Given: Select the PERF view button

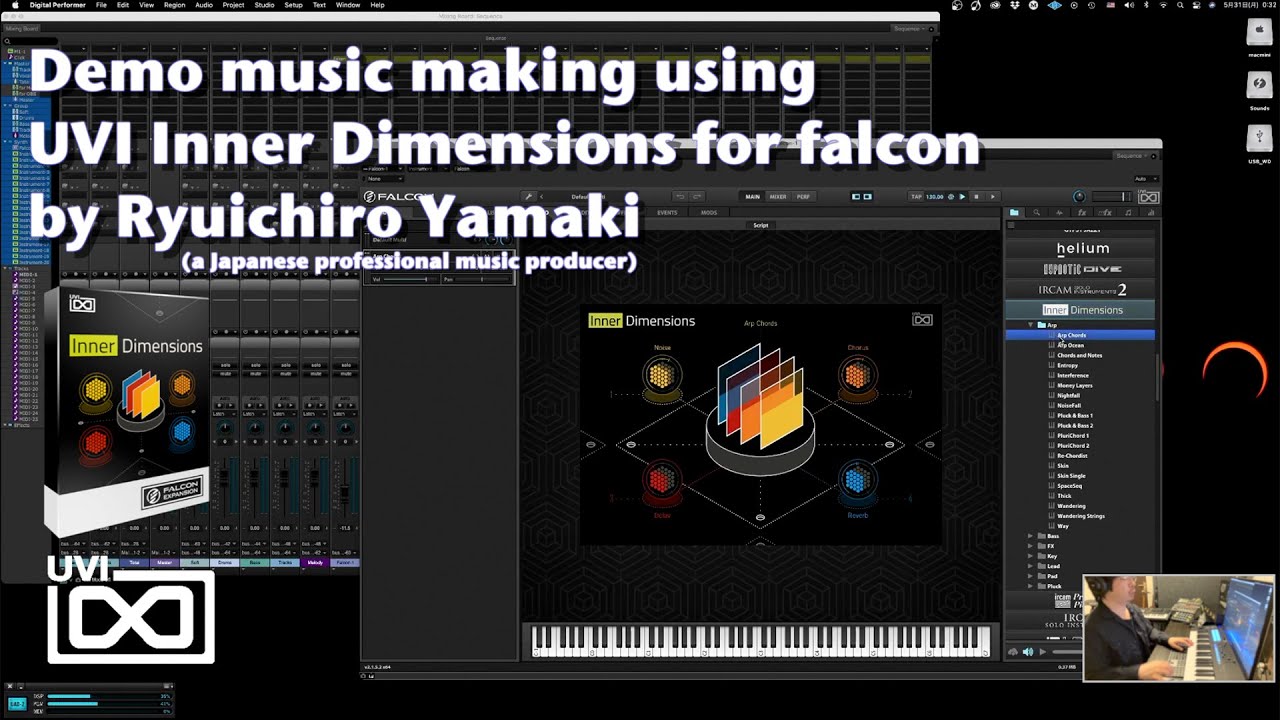Looking at the screenshot, I should 803,197.
